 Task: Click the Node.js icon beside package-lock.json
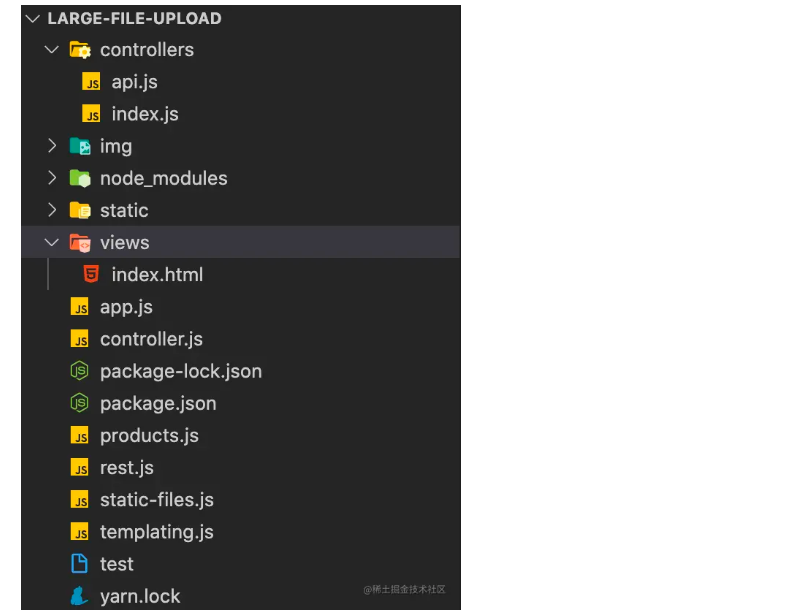click(x=79, y=371)
